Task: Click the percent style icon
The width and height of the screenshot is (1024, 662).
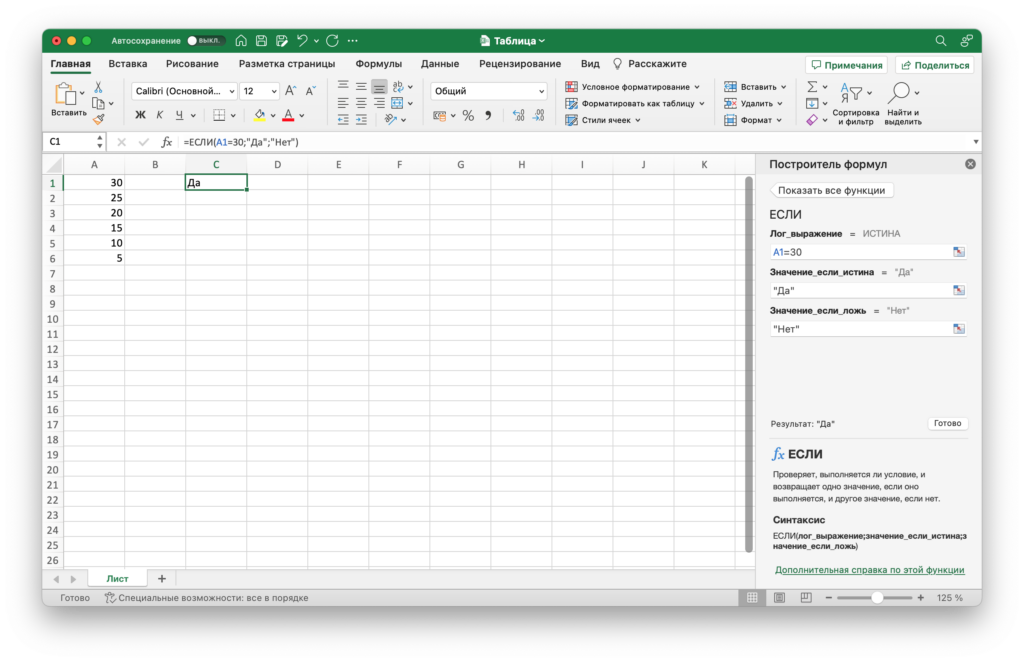Action: pyautogui.click(x=468, y=116)
